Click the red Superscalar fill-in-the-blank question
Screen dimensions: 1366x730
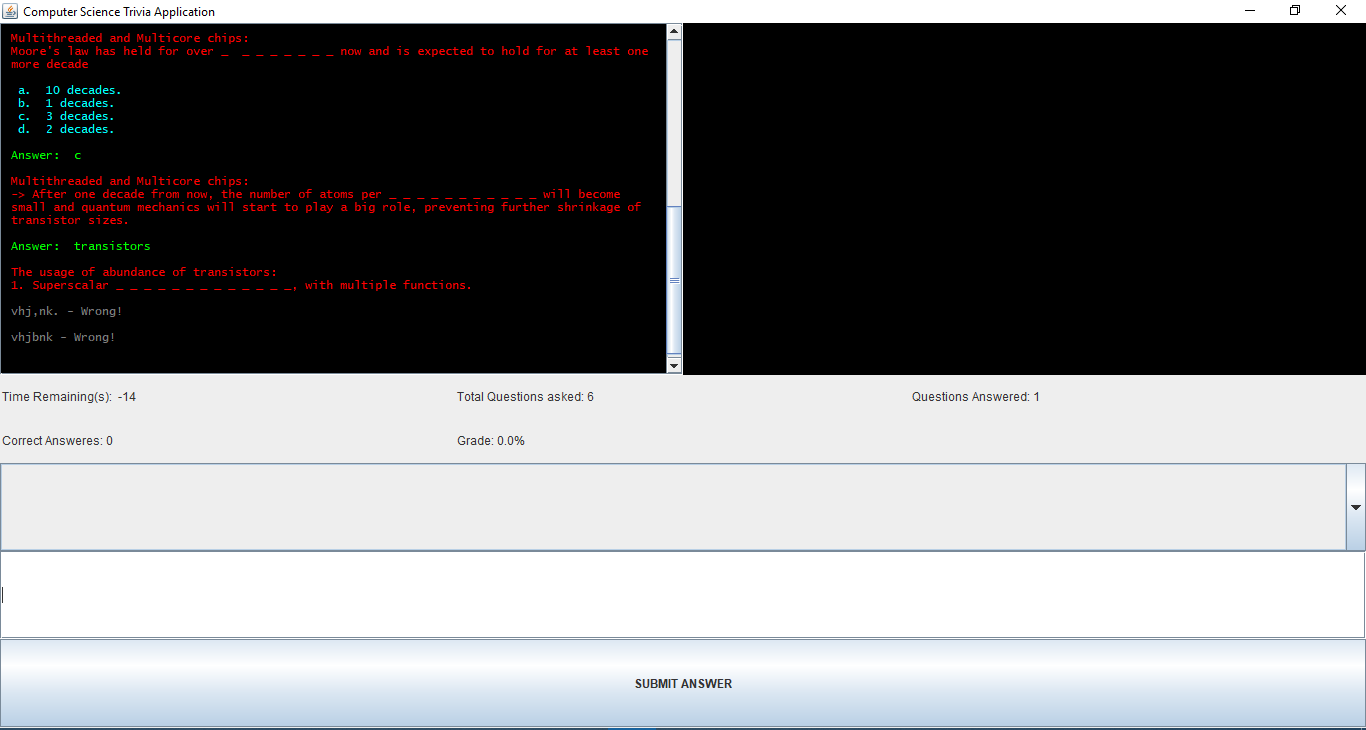click(240, 285)
